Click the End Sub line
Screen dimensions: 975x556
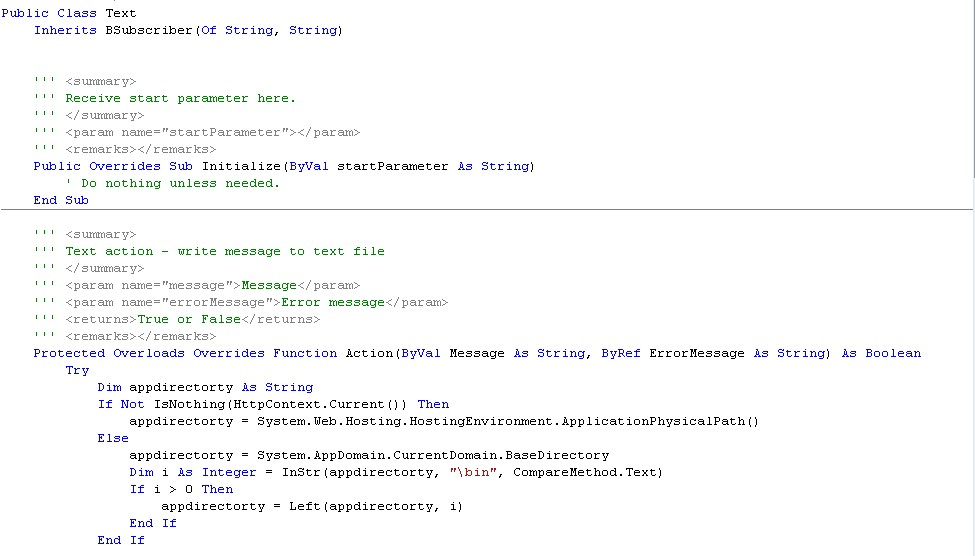(61, 200)
